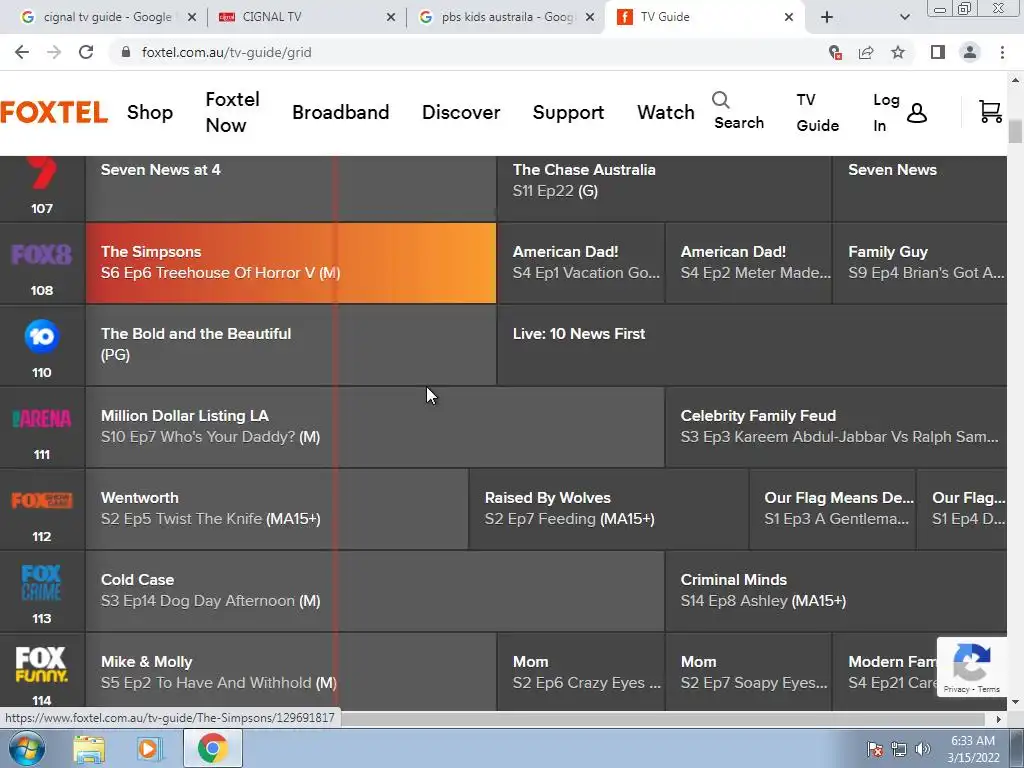
Task: Open a new browser tab
Action: click(827, 17)
